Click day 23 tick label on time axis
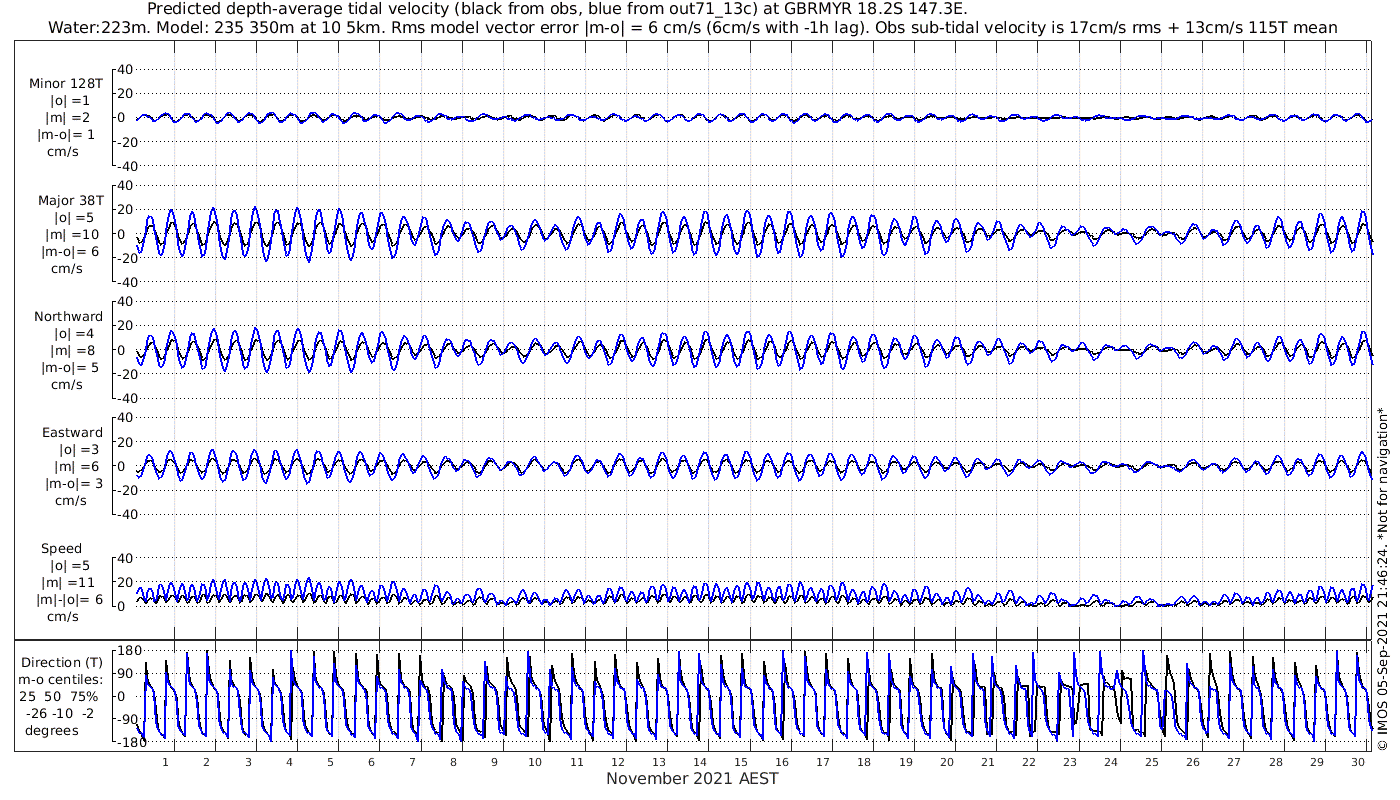This screenshot has height=800, width=1400. (x=1070, y=762)
